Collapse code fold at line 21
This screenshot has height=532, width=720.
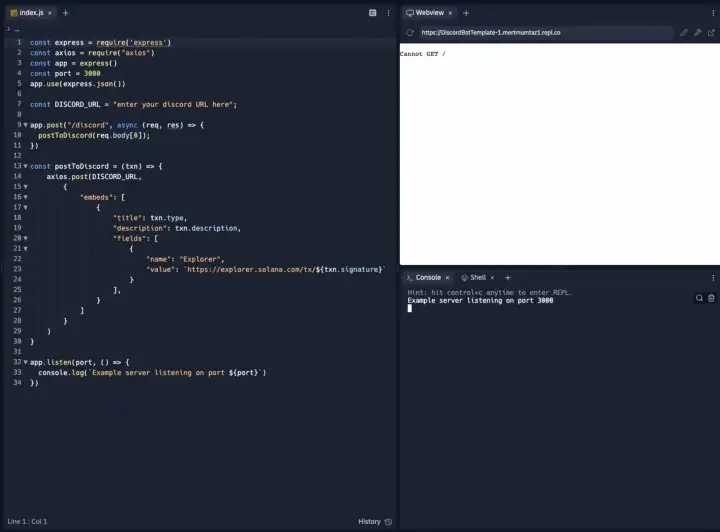pos(26,248)
